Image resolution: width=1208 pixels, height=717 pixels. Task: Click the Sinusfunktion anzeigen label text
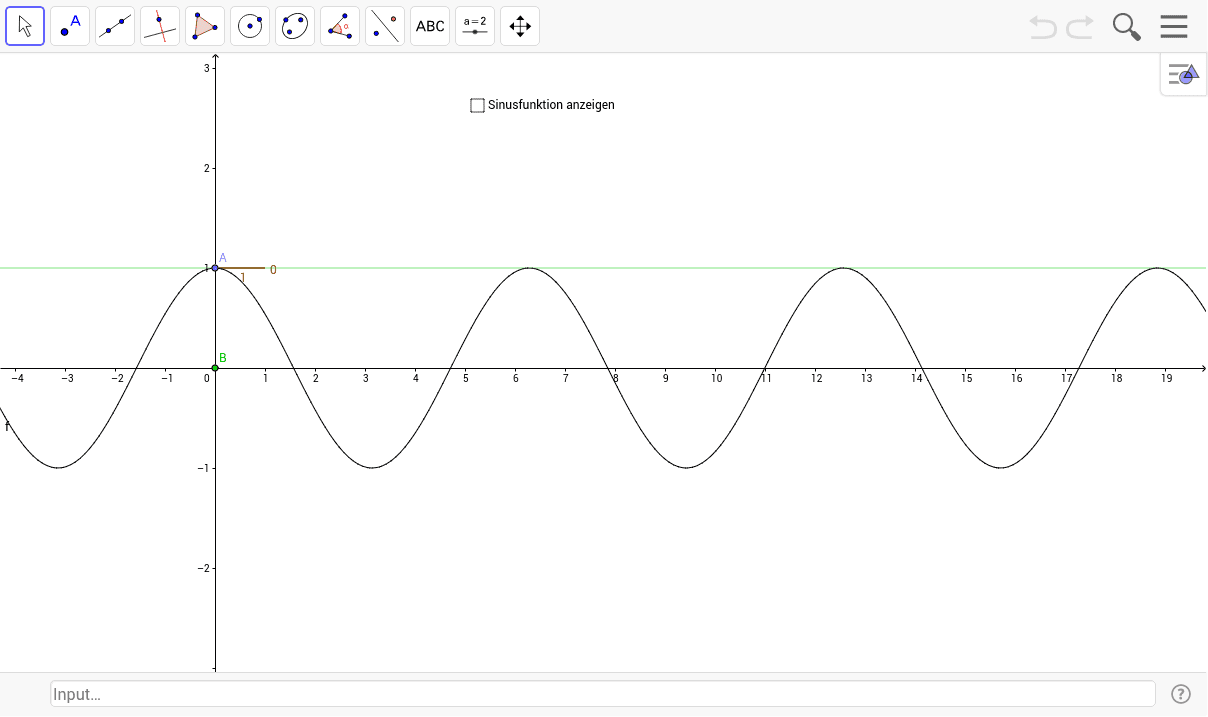tap(551, 105)
